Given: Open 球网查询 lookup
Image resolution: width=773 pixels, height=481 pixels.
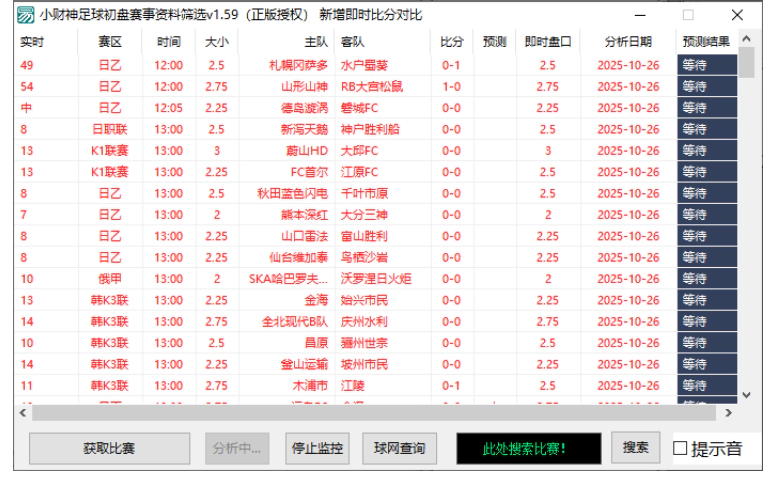Looking at the screenshot, I should coord(400,448).
